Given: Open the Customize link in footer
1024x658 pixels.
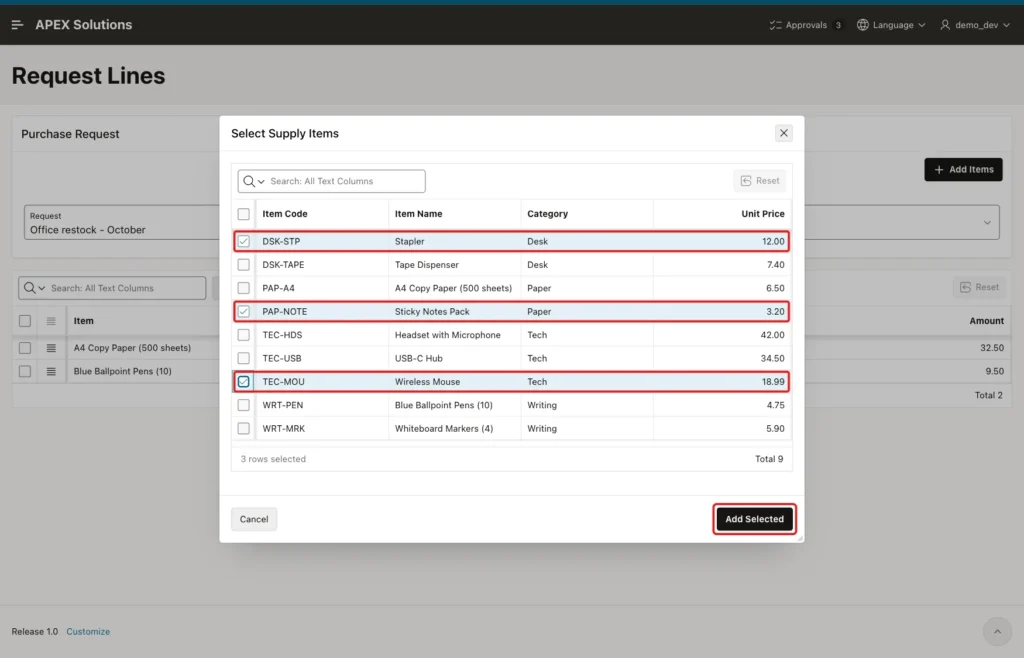Looking at the screenshot, I should 88,631.
